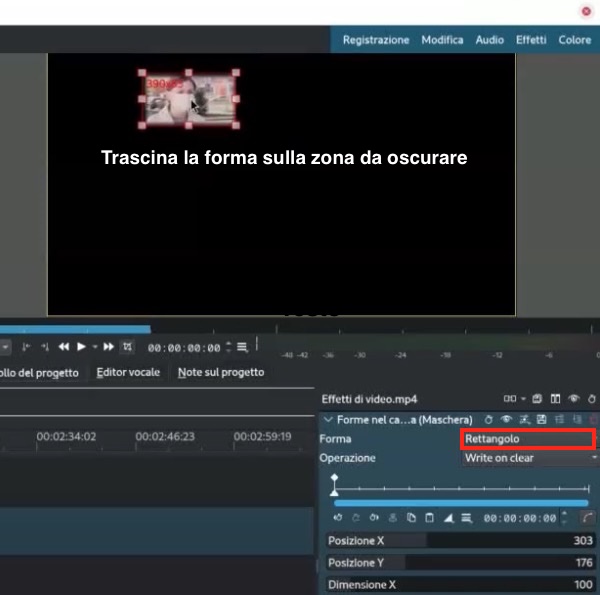The height and width of the screenshot is (595, 600).
Task: Open presets icon on Forme nel canale alfa effect
Action: (x=525, y=420)
